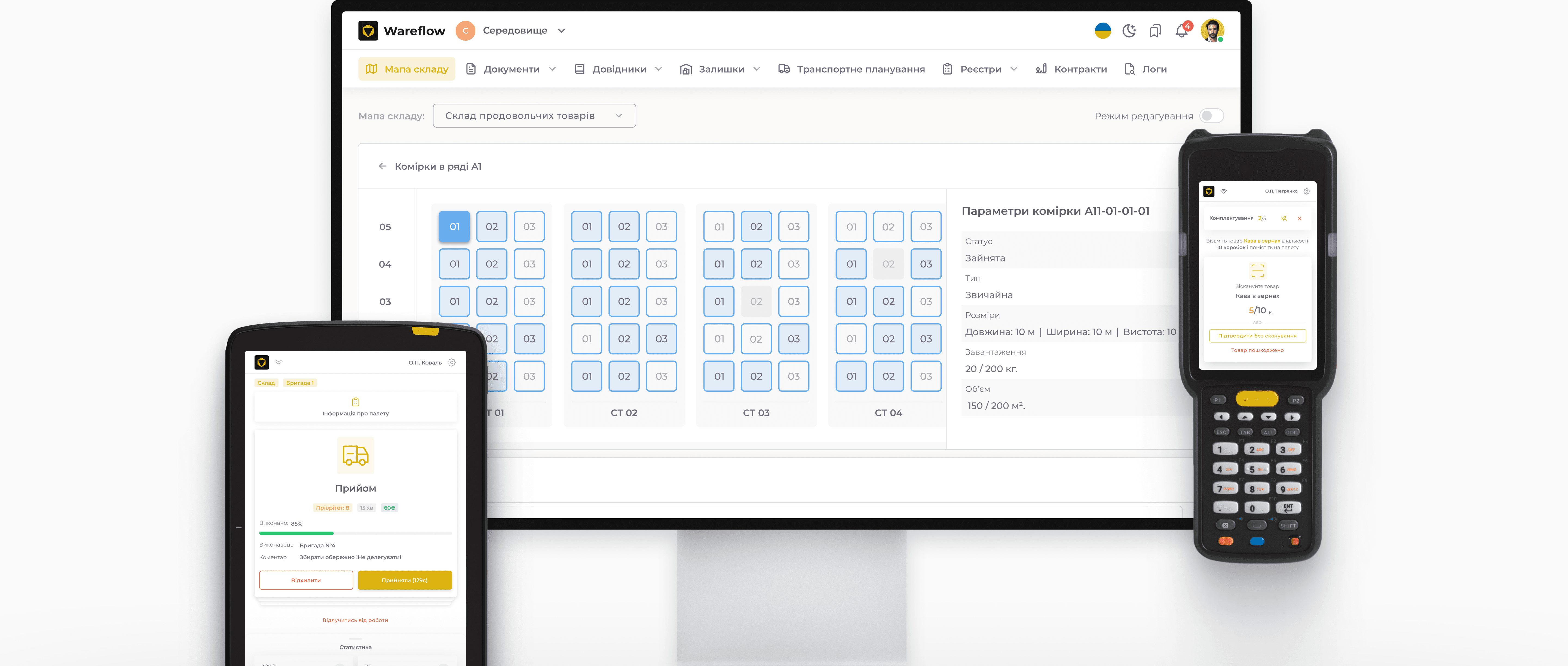Open Залишки dropdown menu

(721, 69)
